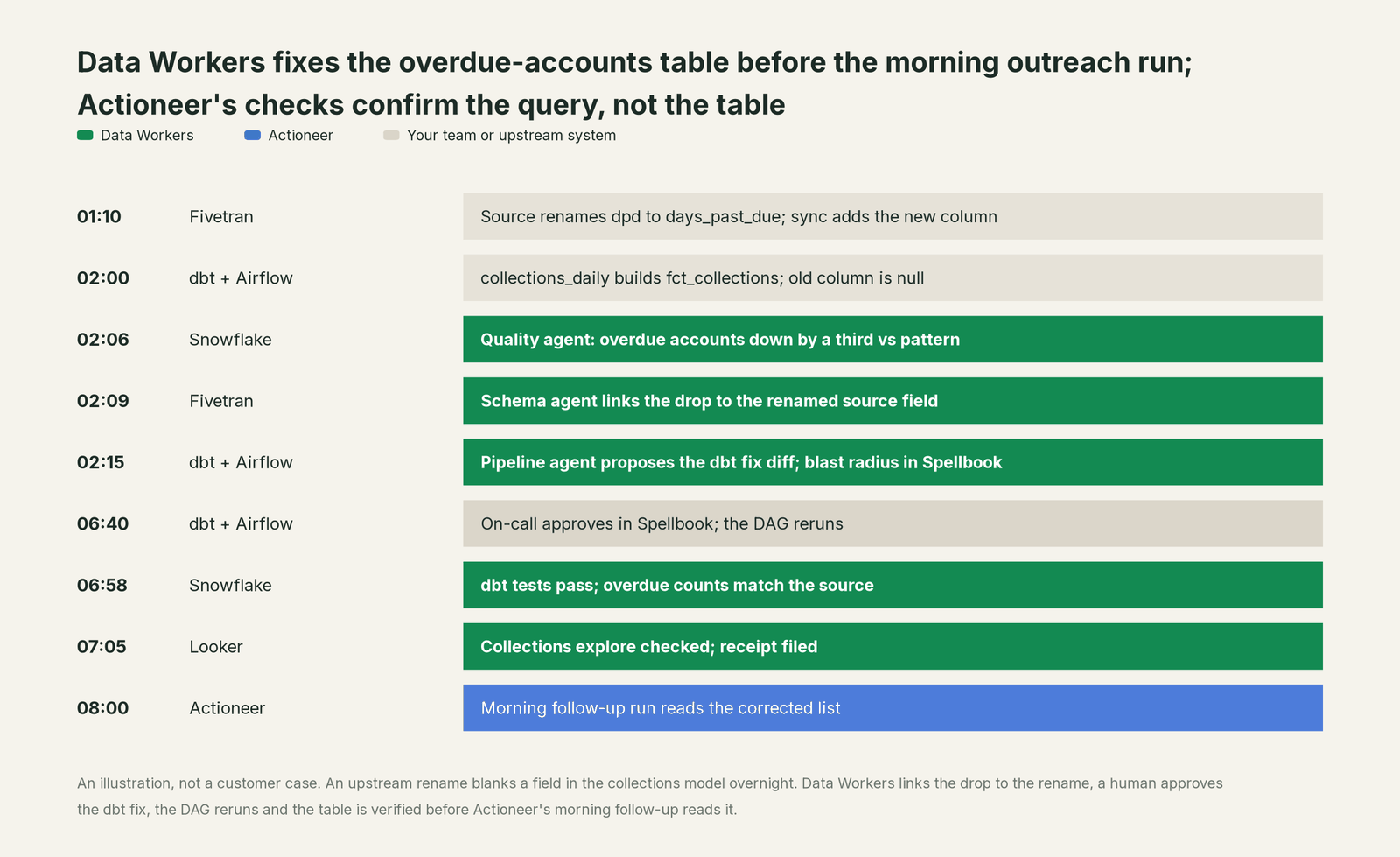Click the 08:00 timestamp
The height and width of the screenshot is (857, 1400).
click(x=103, y=708)
